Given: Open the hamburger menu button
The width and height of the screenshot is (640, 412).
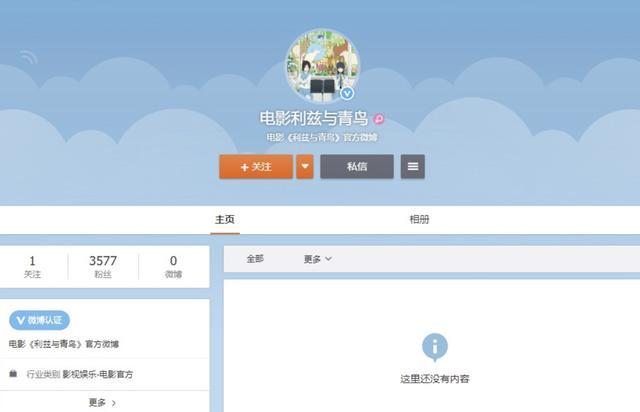Looking at the screenshot, I should click(413, 167).
